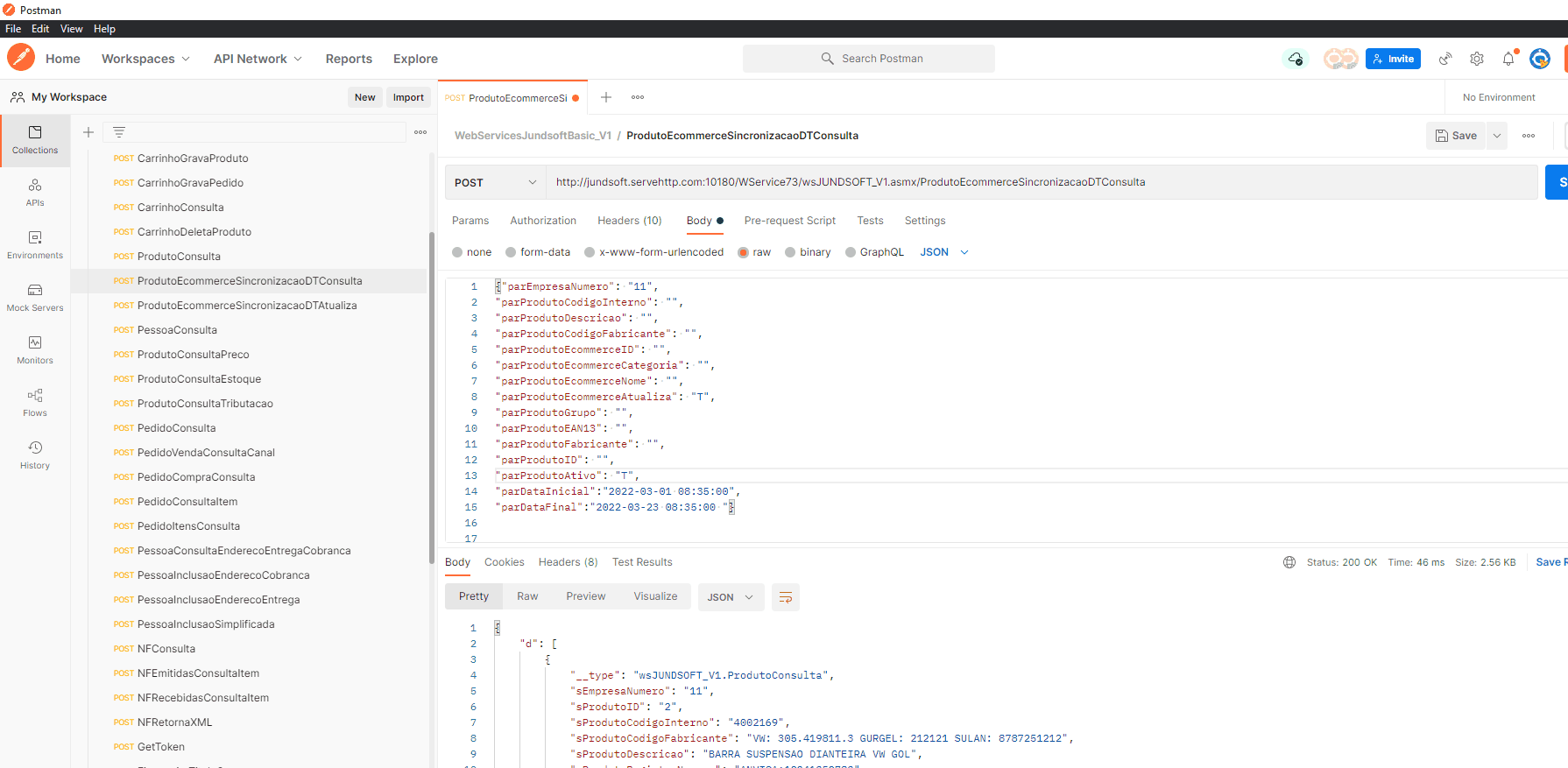Image resolution: width=1568 pixels, height=768 pixels.
Task: Switch to the Tests tab
Action: pos(870,221)
